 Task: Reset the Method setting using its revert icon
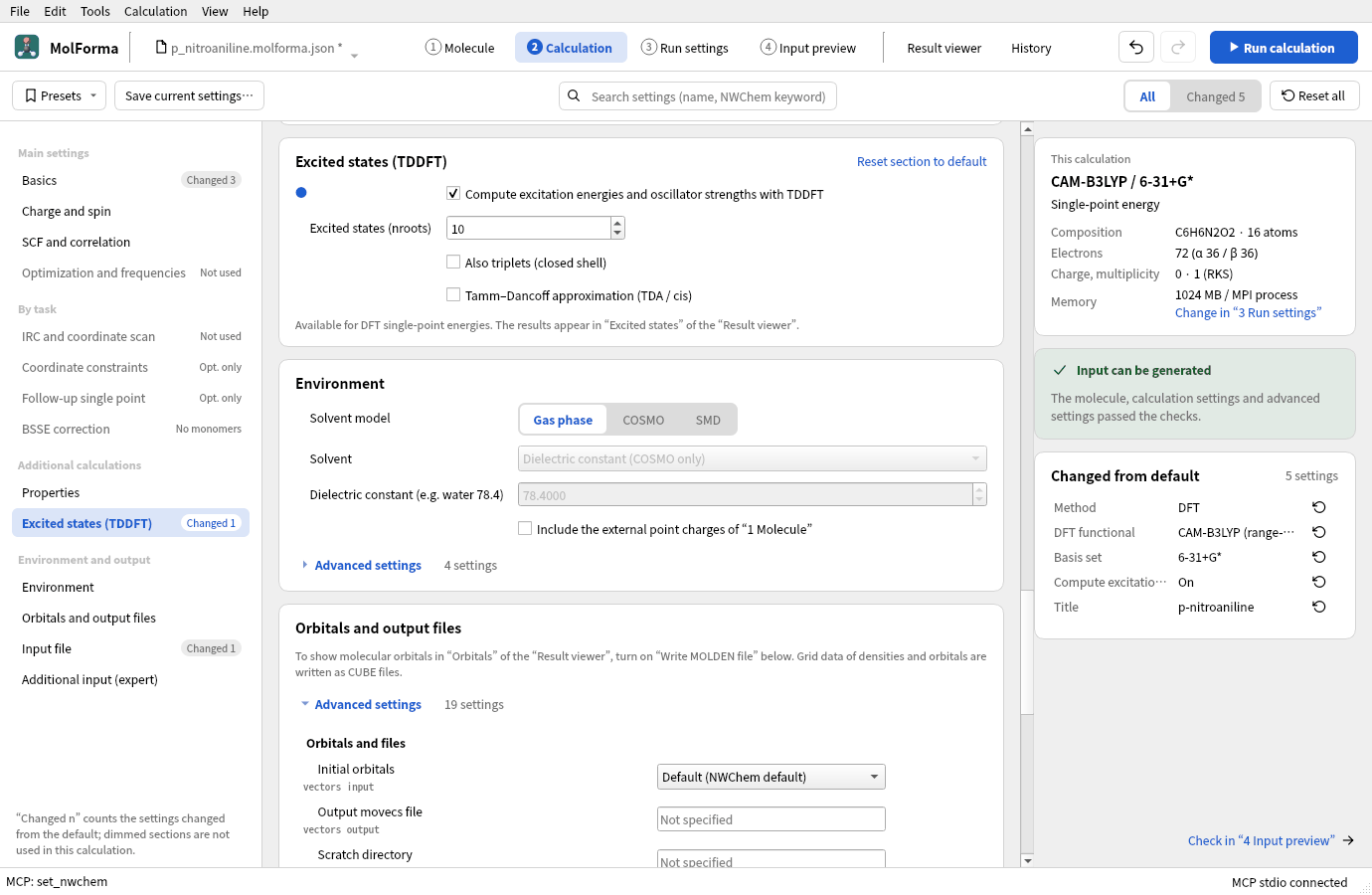[1319, 507]
